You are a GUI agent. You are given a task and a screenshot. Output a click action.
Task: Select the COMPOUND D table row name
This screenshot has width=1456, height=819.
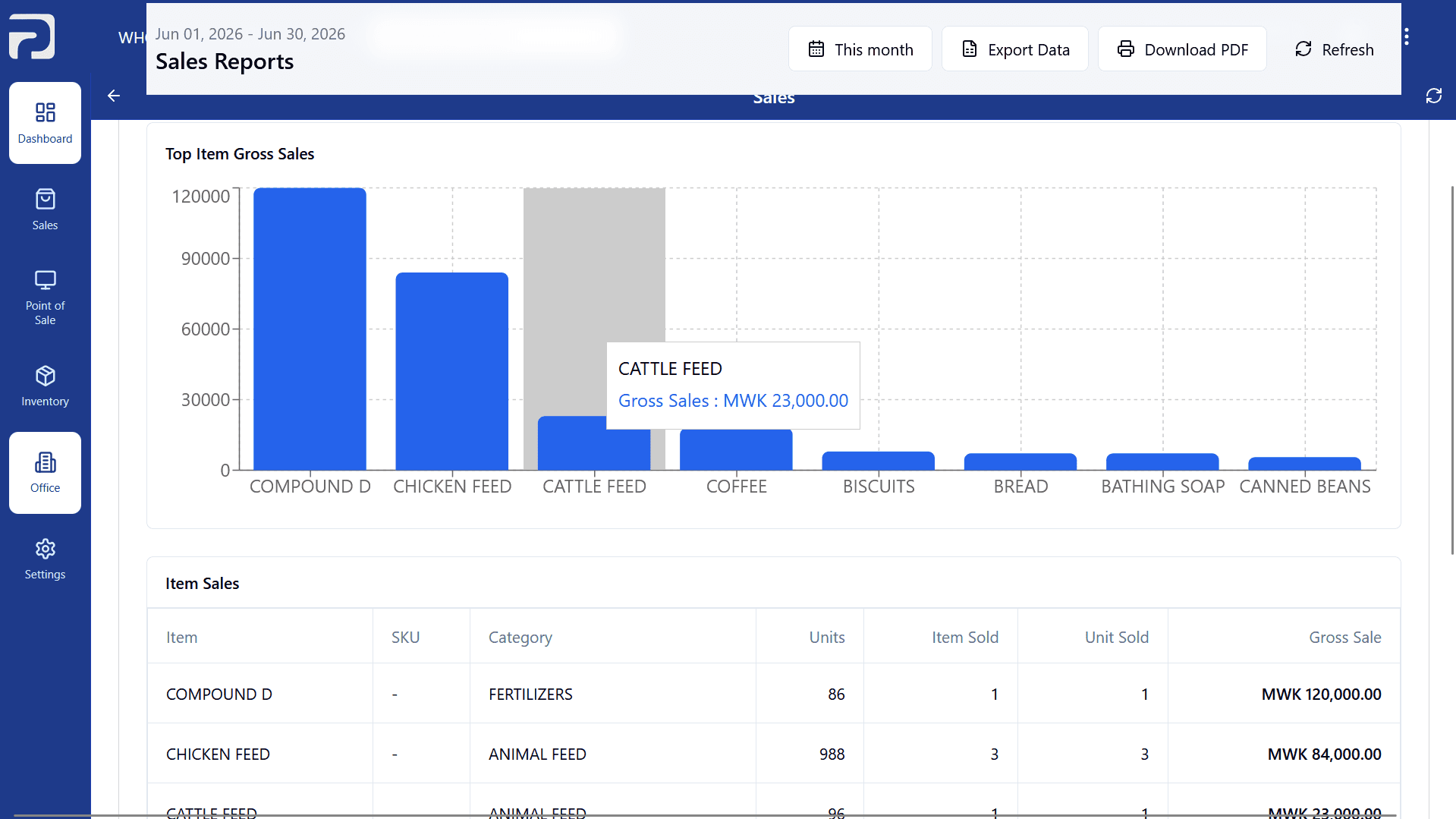(x=219, y=694)
